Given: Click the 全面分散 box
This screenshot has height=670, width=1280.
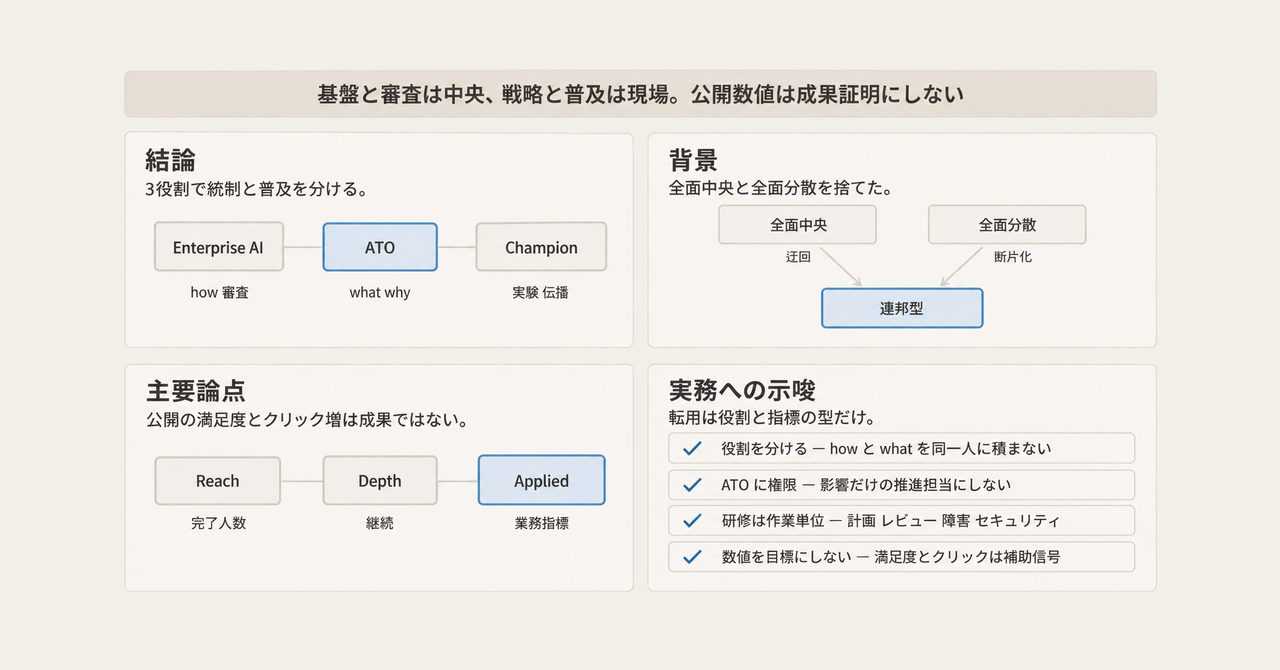Looking at the screenshot, I should pos(1007,225).
